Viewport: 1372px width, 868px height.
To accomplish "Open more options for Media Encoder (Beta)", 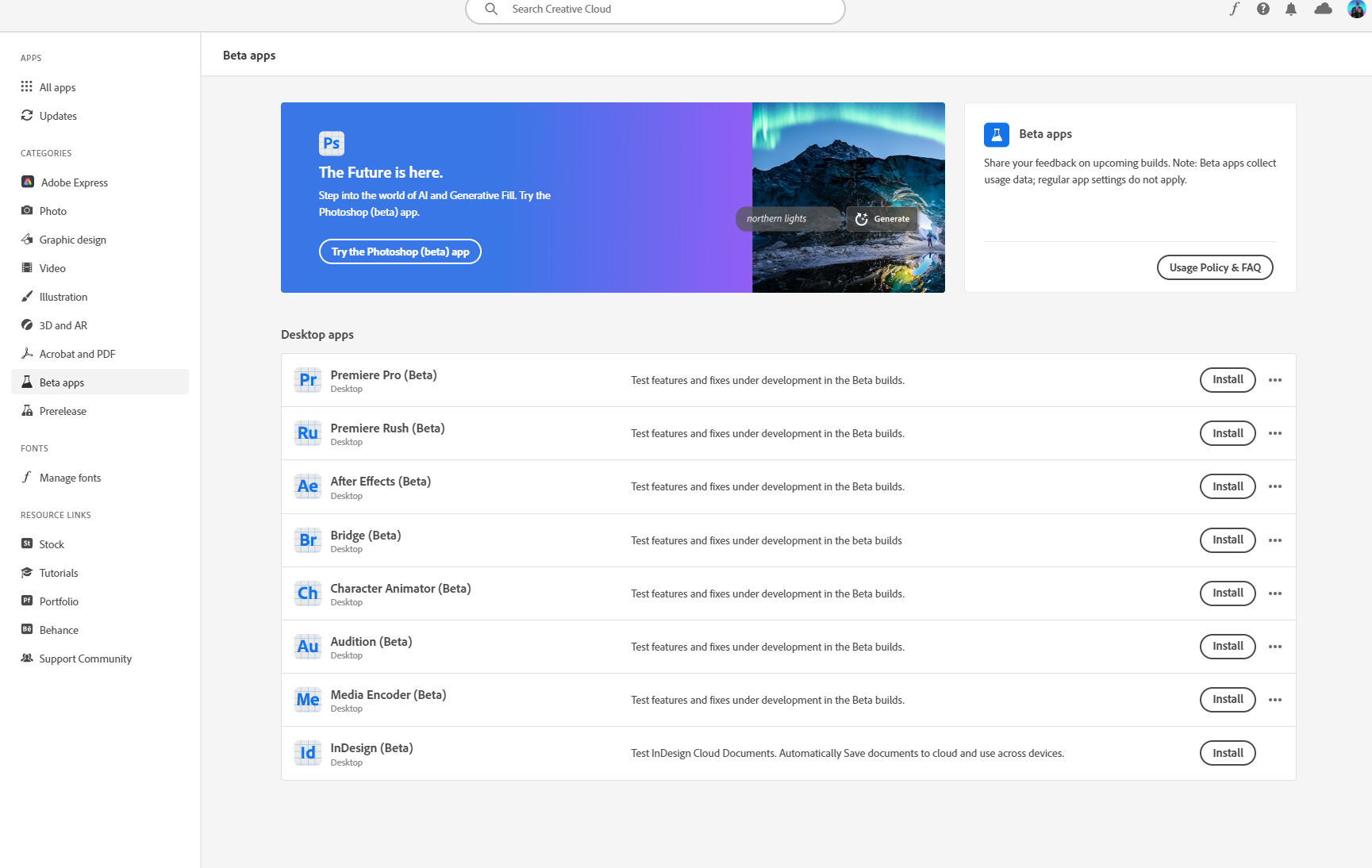I will click(x=1275, y=699).
